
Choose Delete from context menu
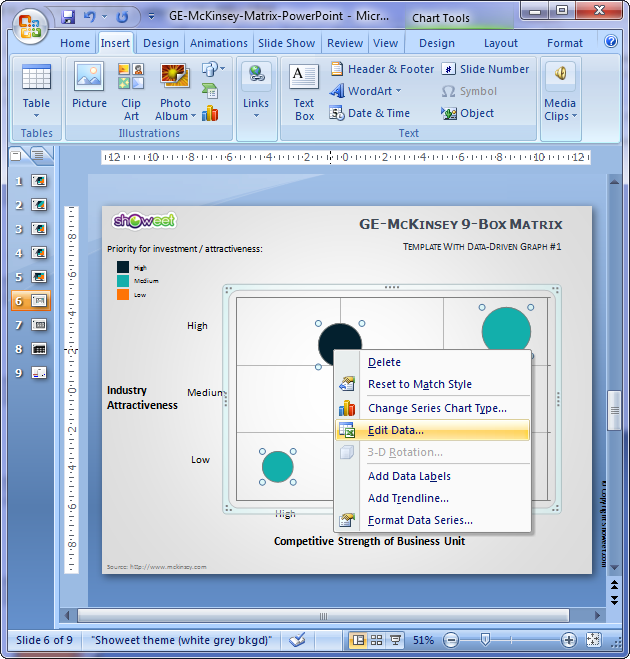click(432, 362)
